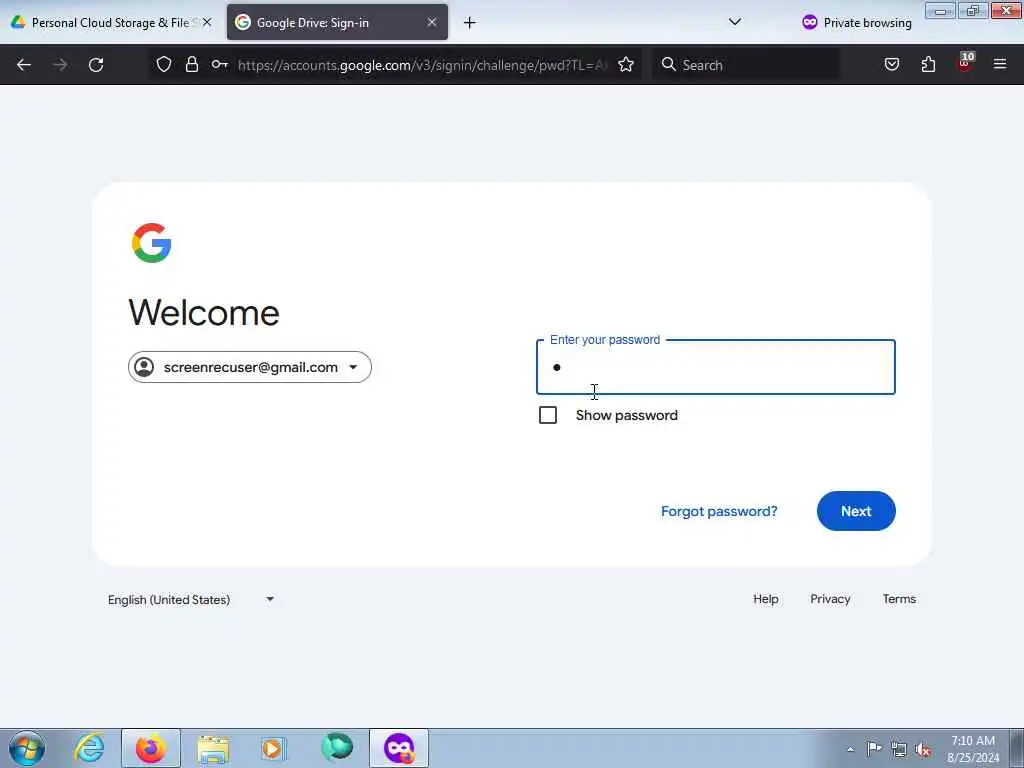The height and width of the screenshot is (768, 1024).
Task: Open the English (United States) language dropdown
Action: (x=191, y=600)
